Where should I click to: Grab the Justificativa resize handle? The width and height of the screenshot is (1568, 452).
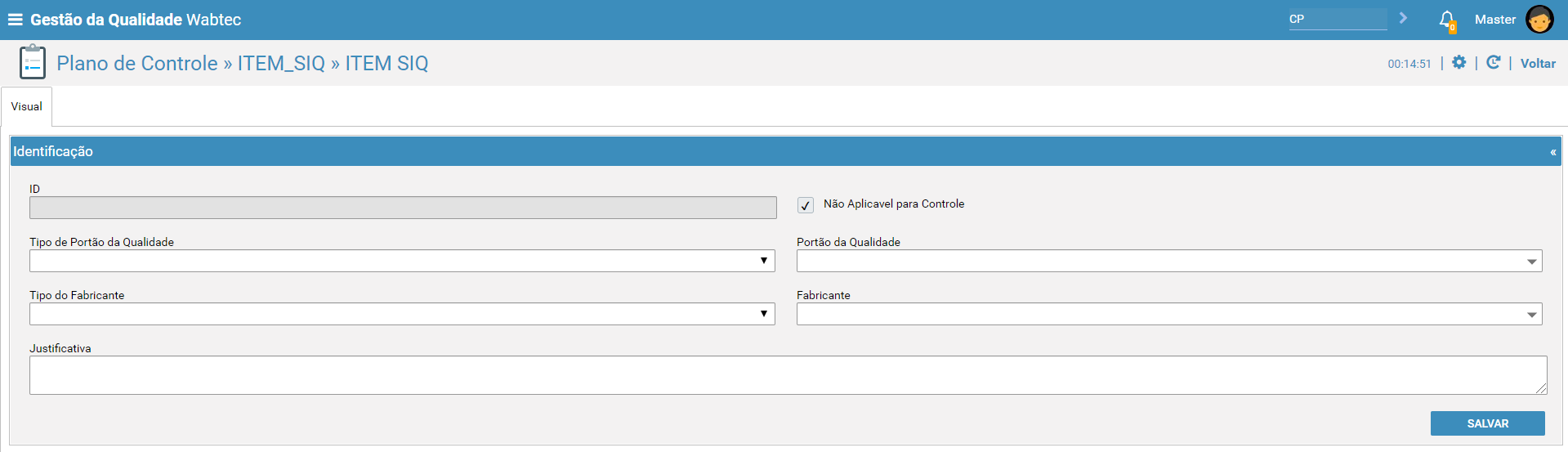click(1541, 388)
